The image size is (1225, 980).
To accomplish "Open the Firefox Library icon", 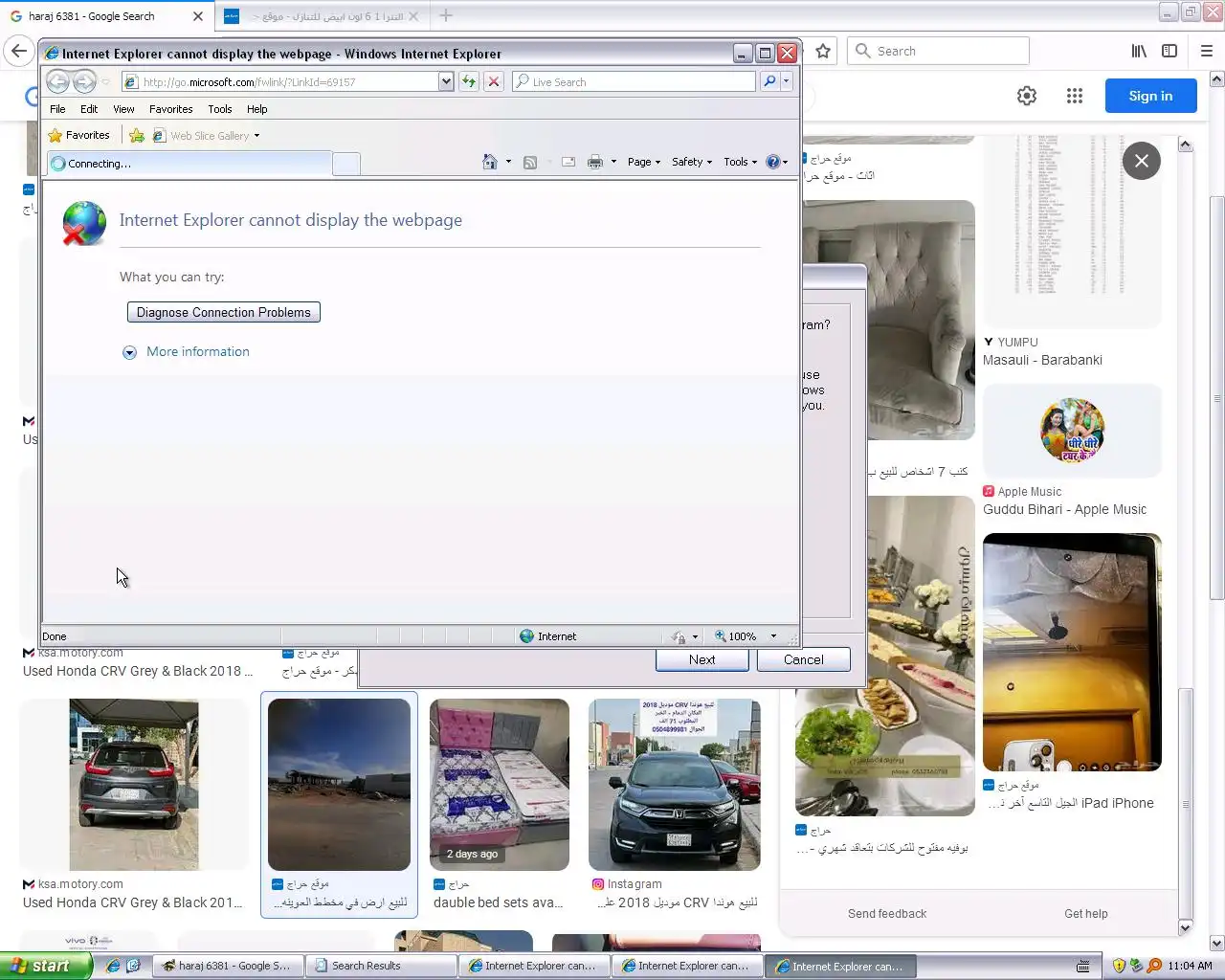I will (x=1139, y=51).
